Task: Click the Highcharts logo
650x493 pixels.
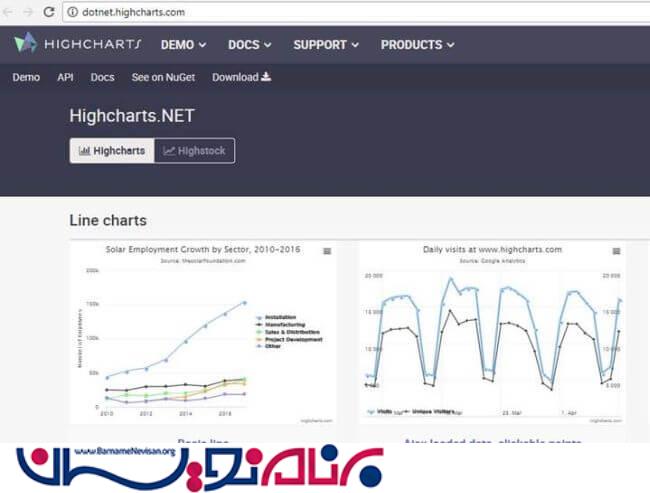Action: point(78,43)
